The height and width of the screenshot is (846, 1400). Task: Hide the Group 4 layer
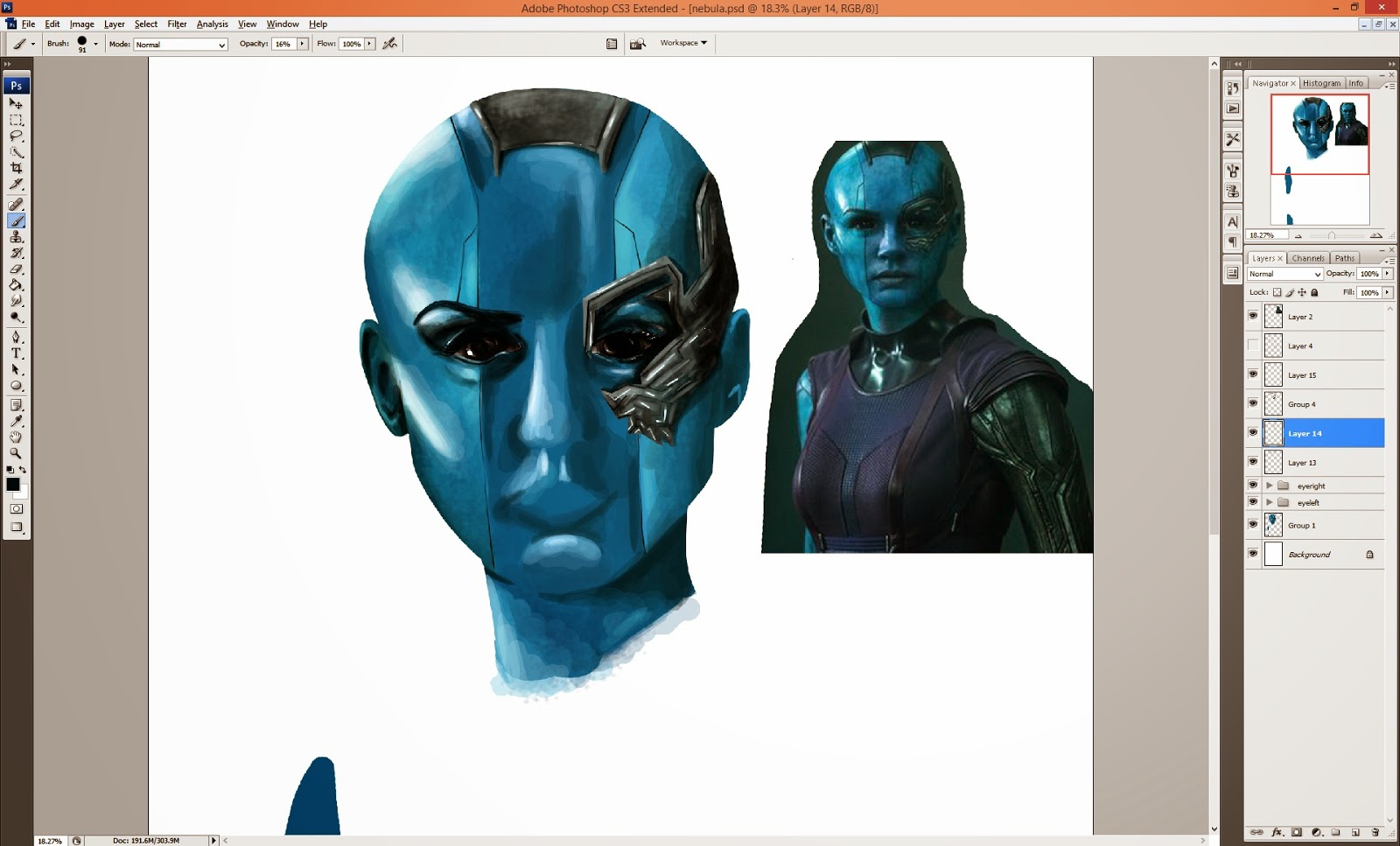[x=1253, y=403]
